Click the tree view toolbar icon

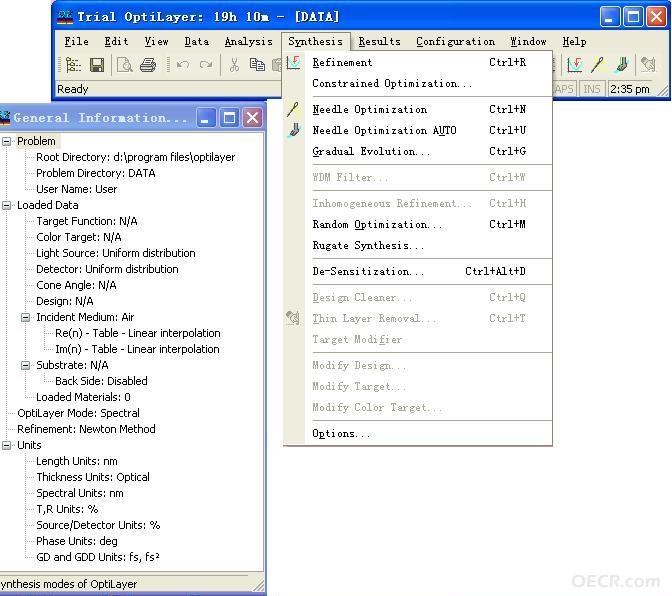click(x=73, y=65)
